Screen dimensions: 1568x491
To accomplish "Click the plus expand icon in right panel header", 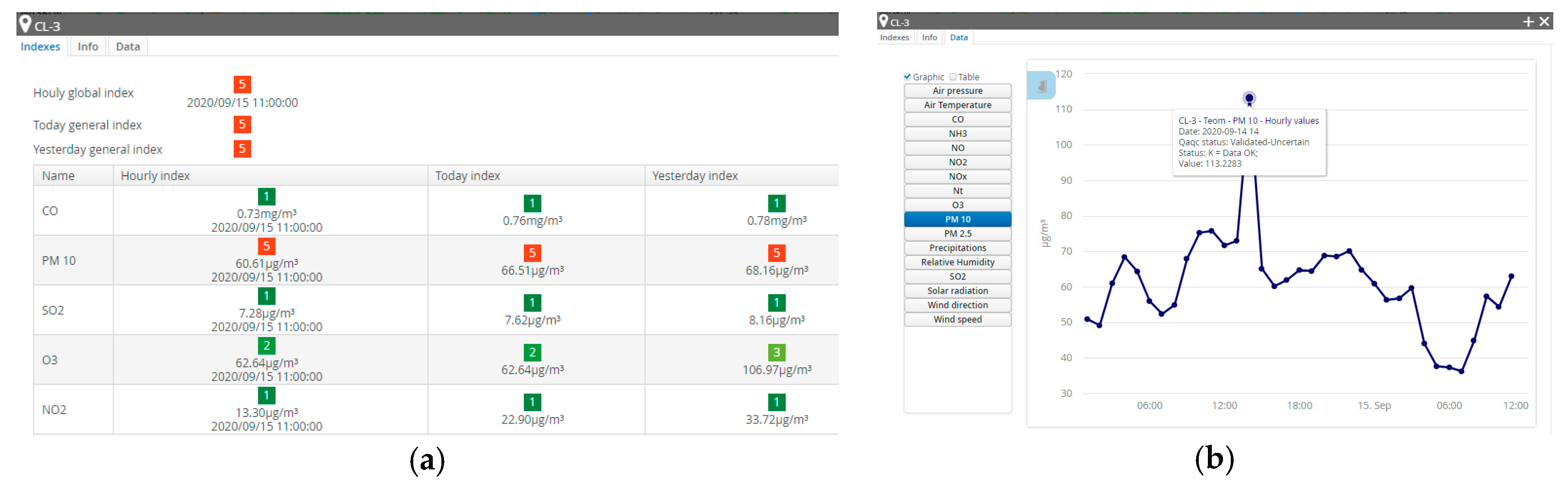I will 1528,22.
